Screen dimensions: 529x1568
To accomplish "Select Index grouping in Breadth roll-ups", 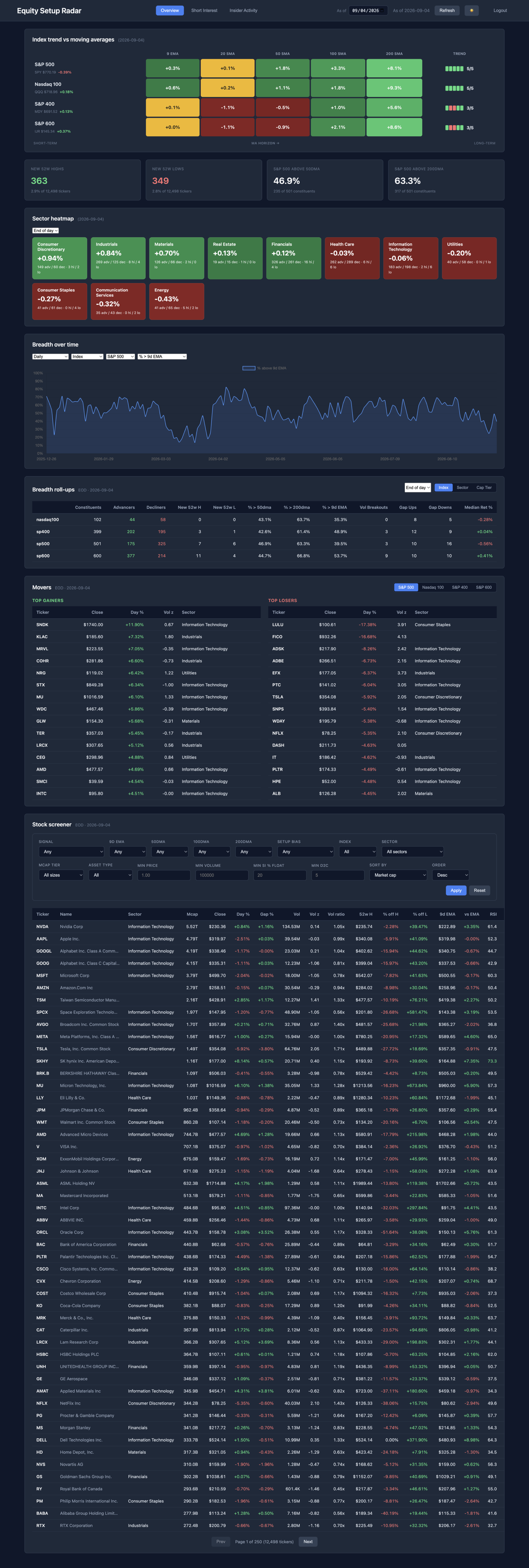I will tap(444, 488).
